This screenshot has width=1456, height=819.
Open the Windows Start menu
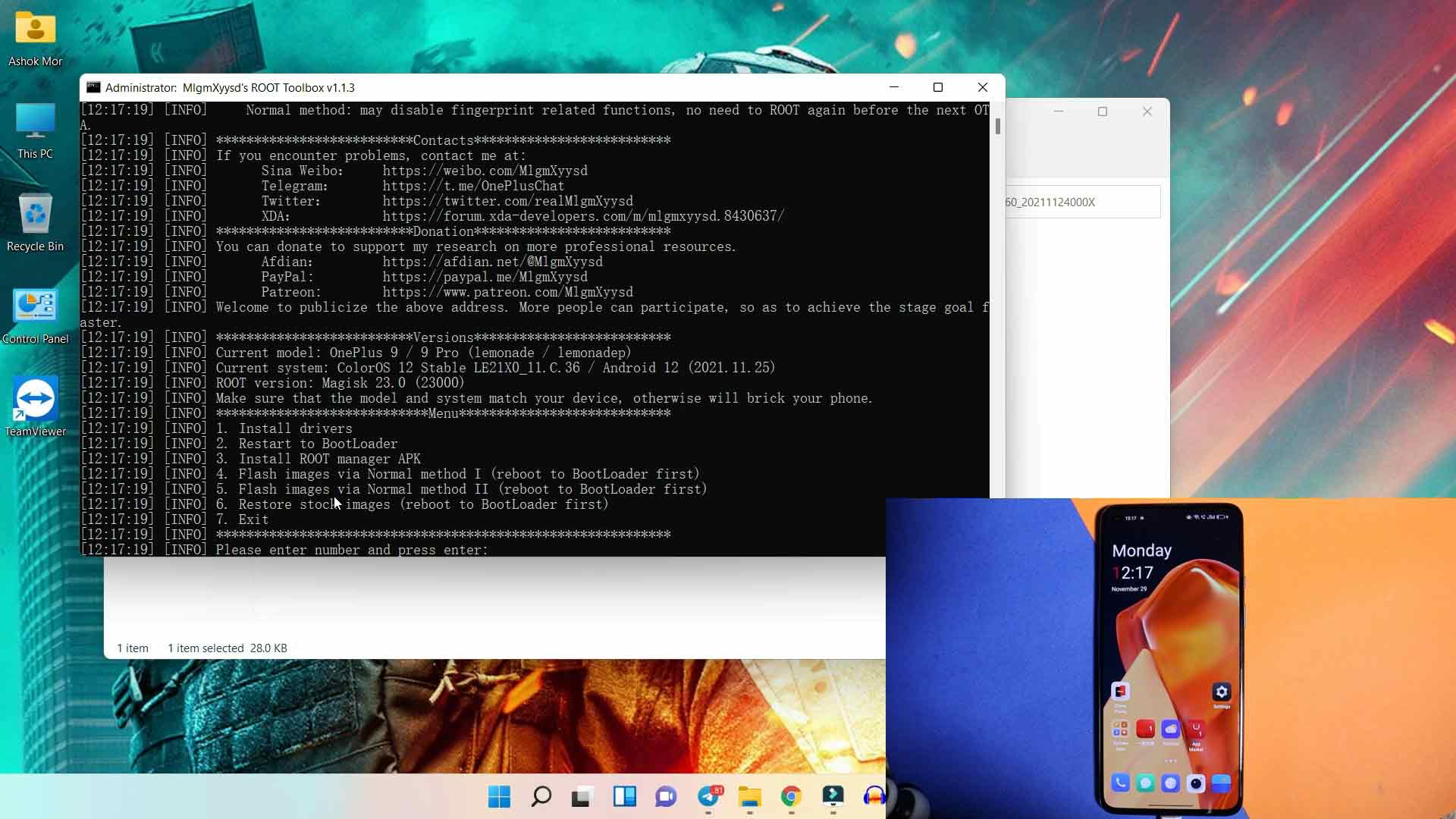499,796
